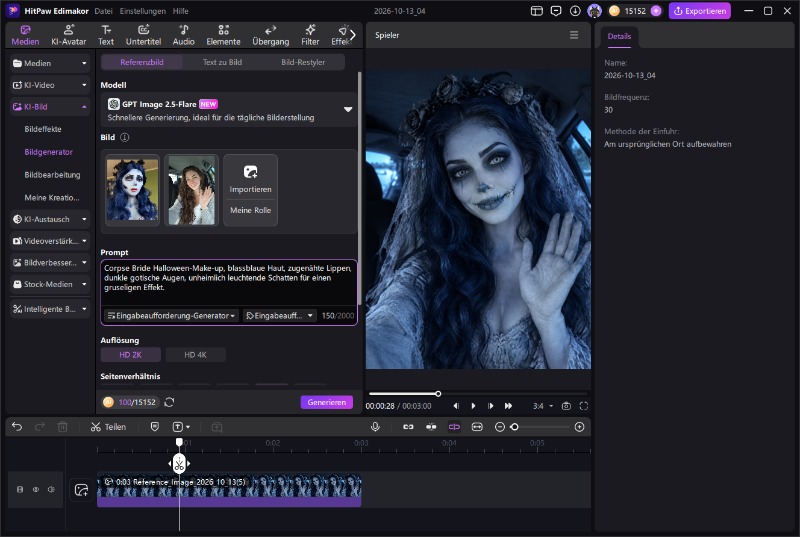This screenshot has height=537, width=800.
Task: Open the Spieler hamburger menu
Action: click(574, 35)
